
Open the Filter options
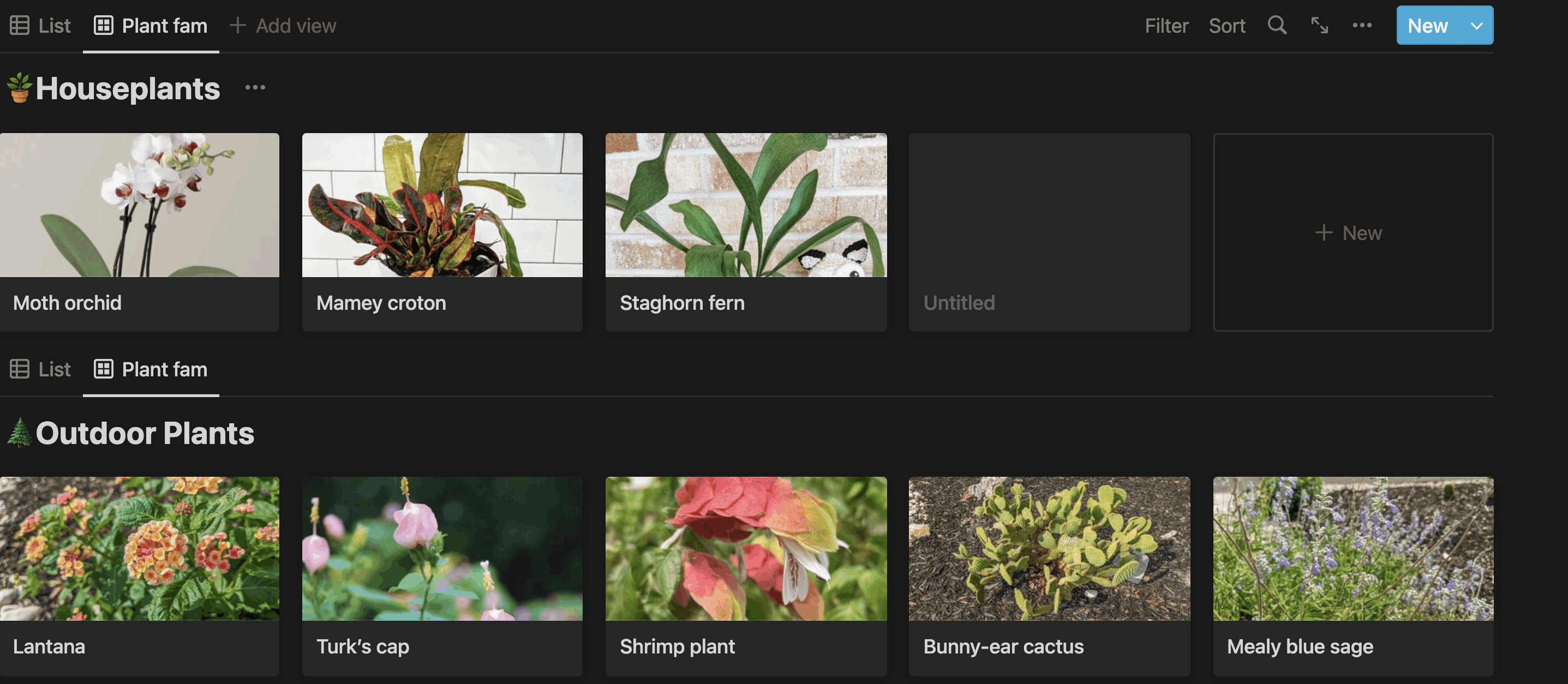coord(1166,25)
